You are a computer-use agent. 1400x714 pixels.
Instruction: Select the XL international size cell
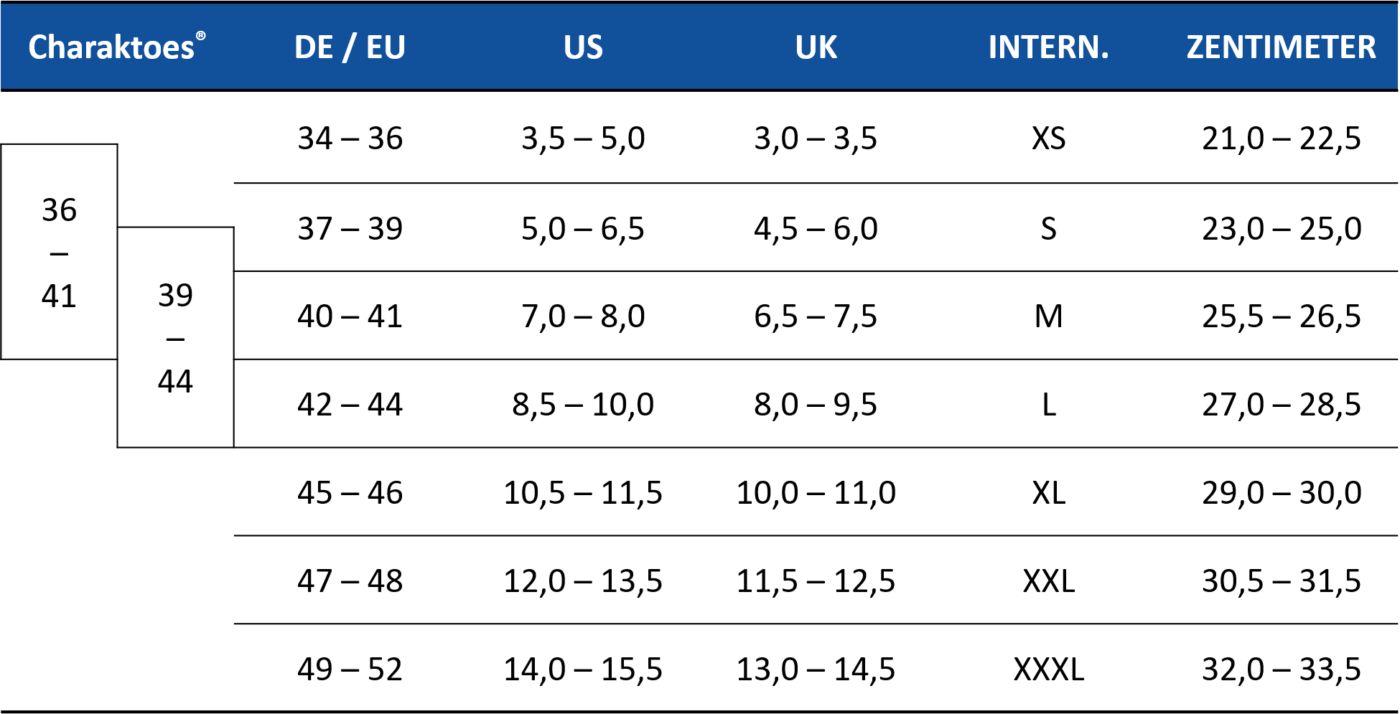pyautogui.click(x=1048, y=493)
